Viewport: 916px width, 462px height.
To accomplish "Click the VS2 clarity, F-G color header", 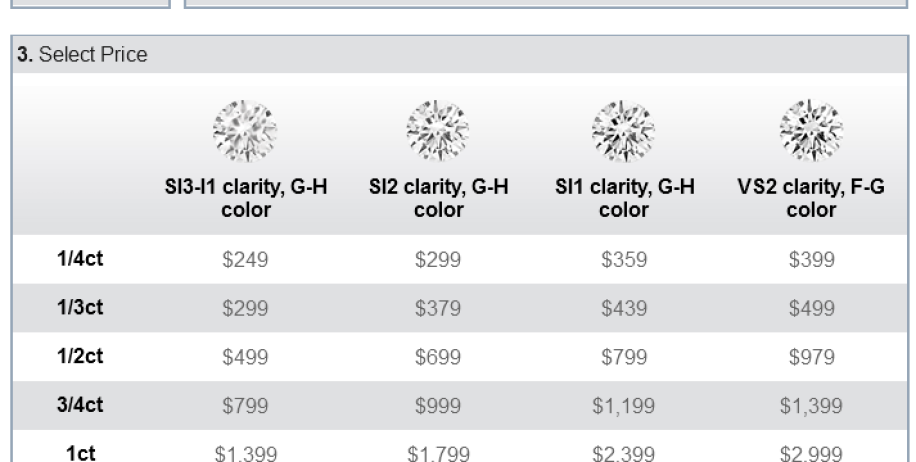I will pyautogui.click(x=811, y=198).
